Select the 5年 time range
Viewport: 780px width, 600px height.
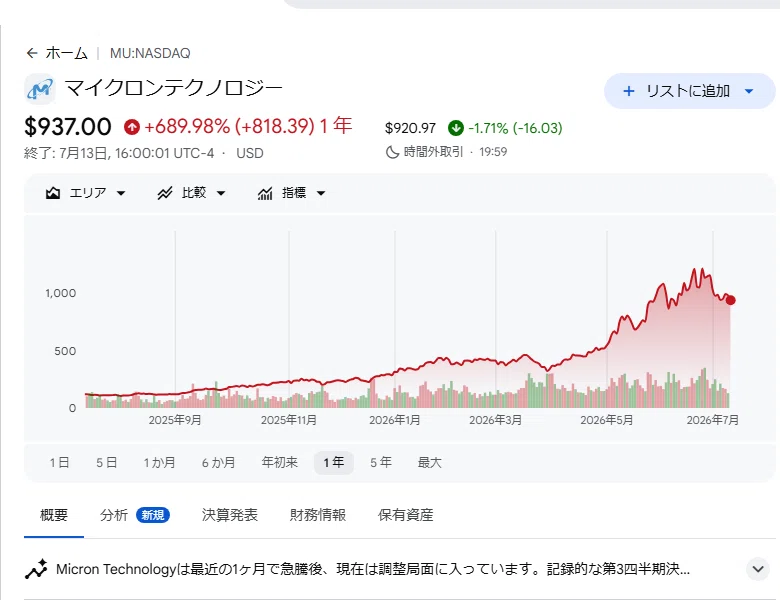pyautogui.click(x=381, y=463)
